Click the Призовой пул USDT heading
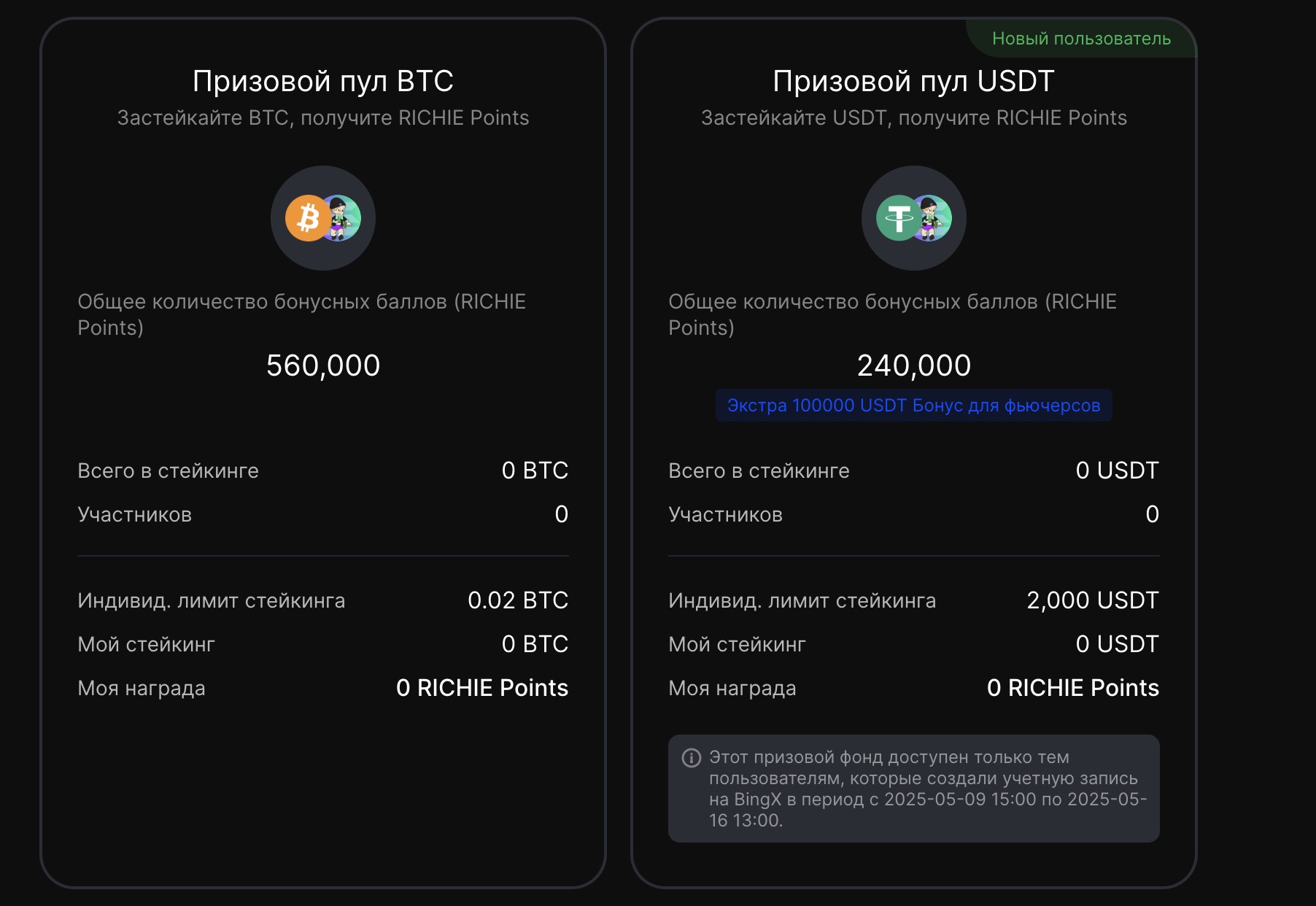This screenshot has width=1316, height=906. [914, 81]
